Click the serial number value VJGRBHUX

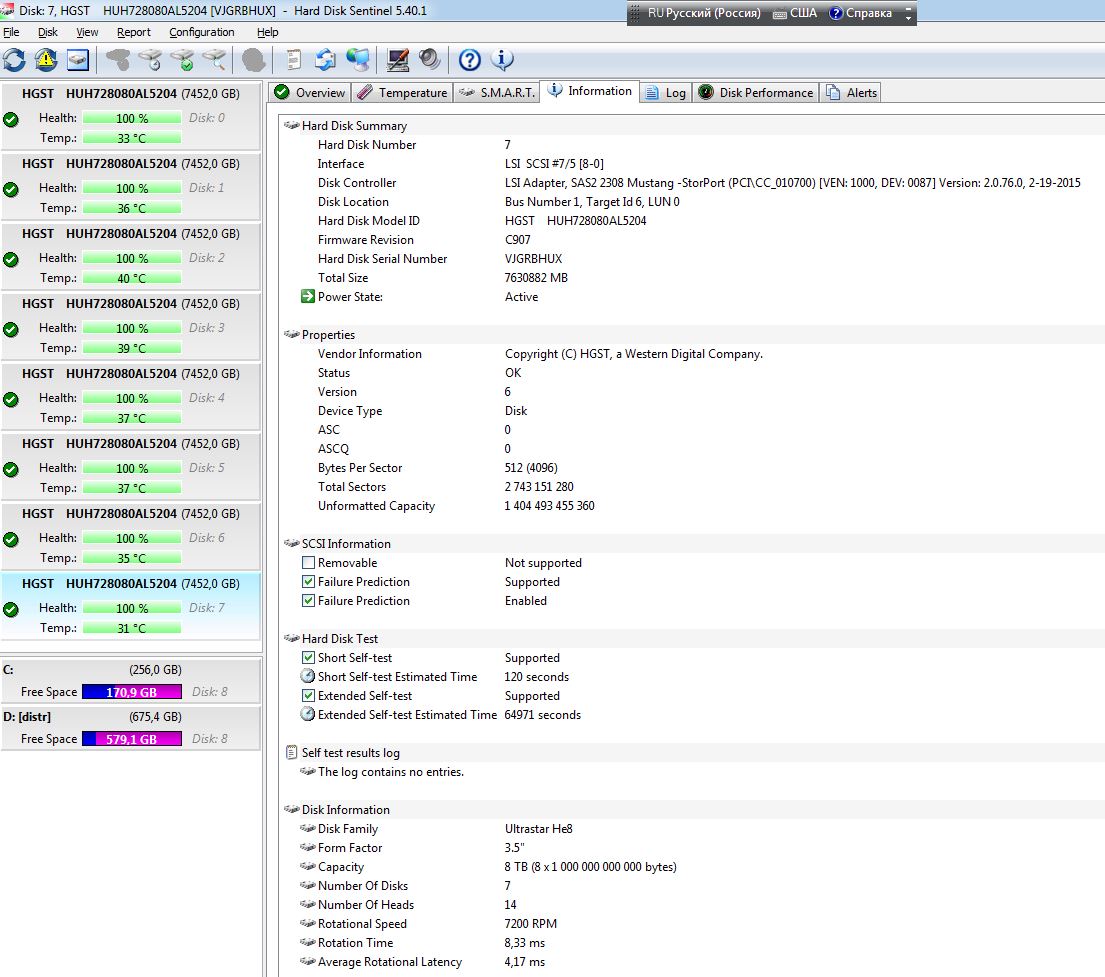click(533, 259)
